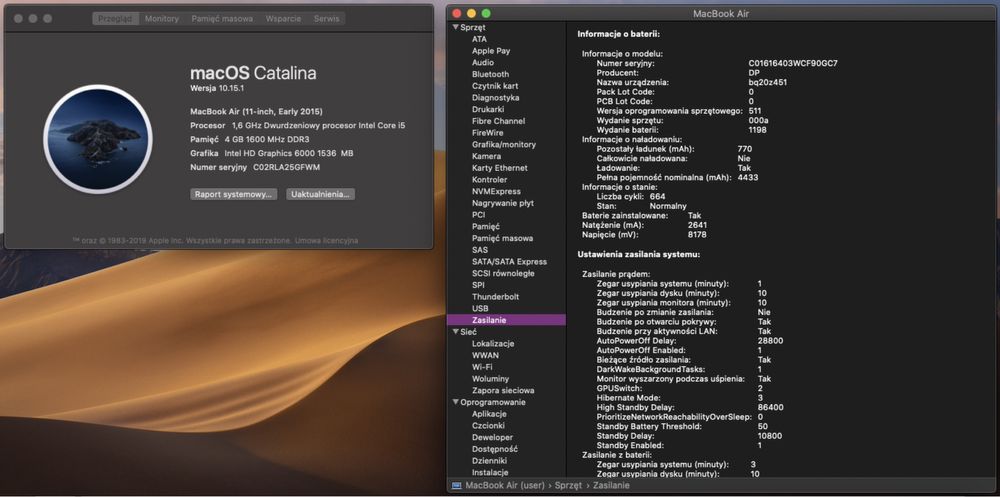The image size is (1000, 497).
Task: Open the Serwis tab
Action: 327,19
